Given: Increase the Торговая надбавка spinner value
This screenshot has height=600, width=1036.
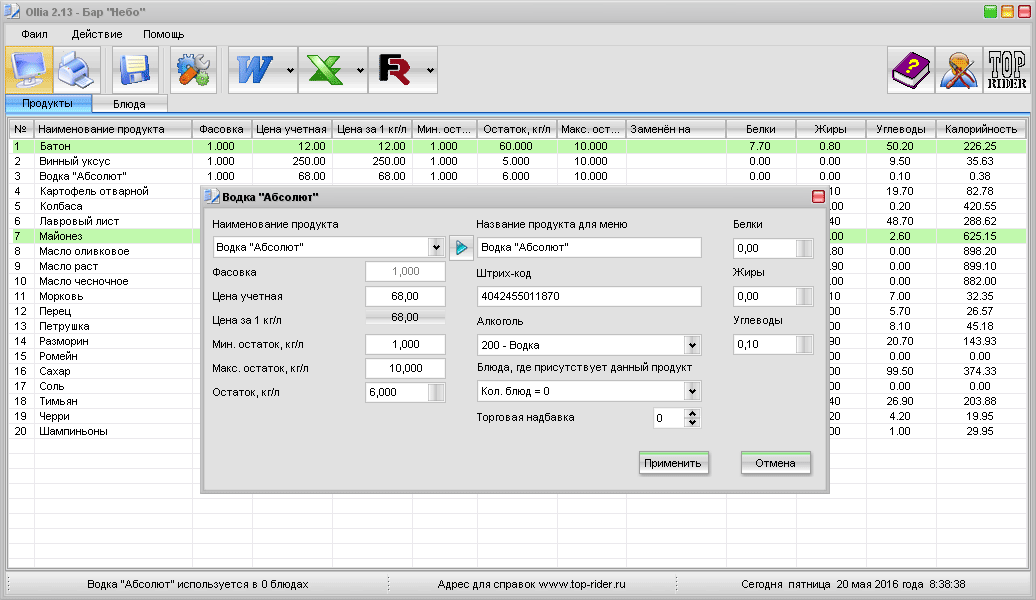Looking at the screenshot, I should click(692, 412).
